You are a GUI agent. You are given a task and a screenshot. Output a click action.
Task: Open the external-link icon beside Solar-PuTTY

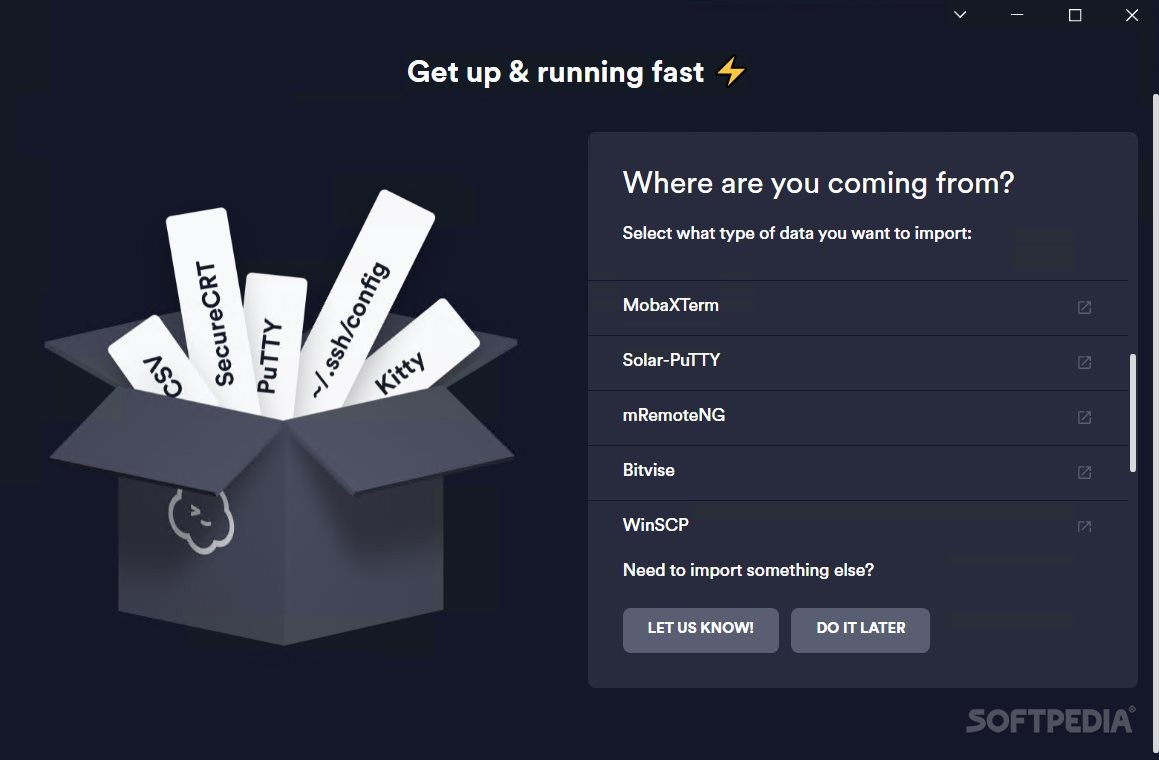1084,362
